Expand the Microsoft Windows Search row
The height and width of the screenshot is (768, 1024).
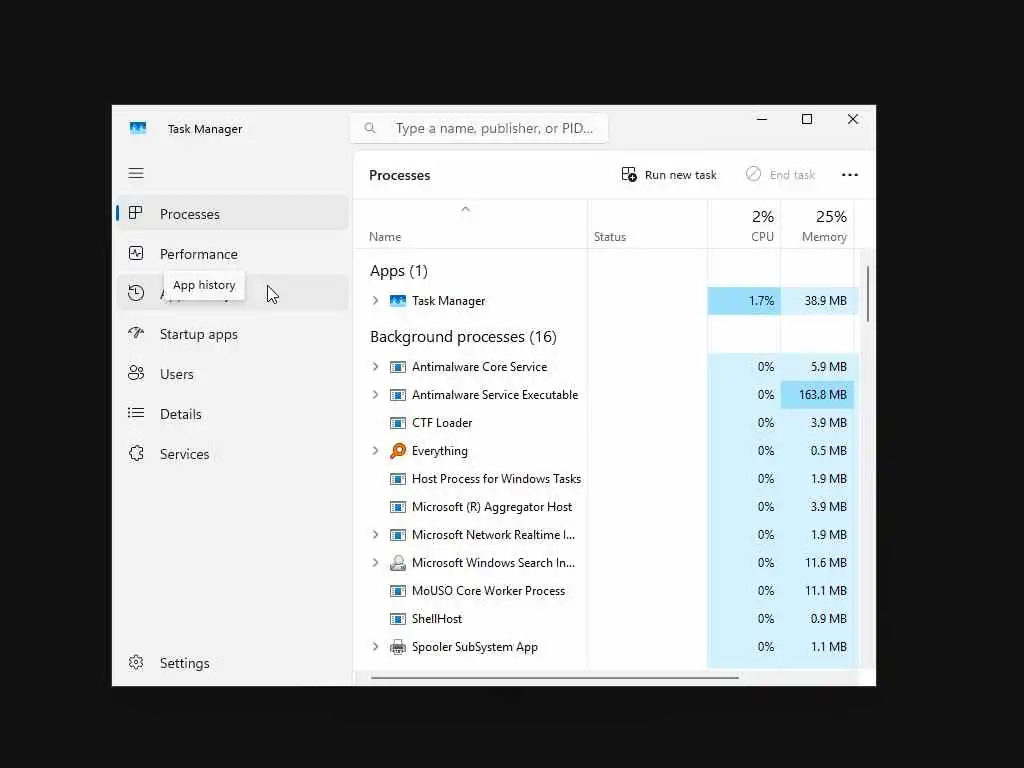click(x=376, y=562)
